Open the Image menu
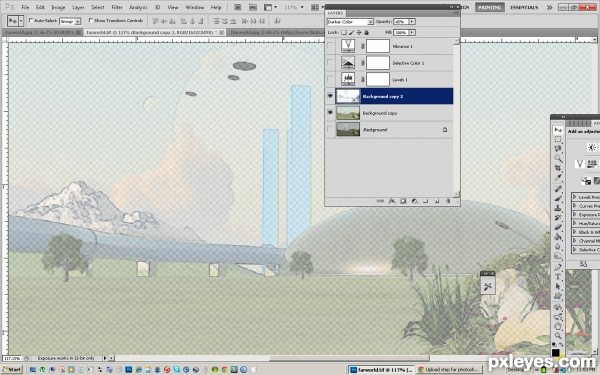This screenshot has height=375, width=600. [x=58, y=7]
